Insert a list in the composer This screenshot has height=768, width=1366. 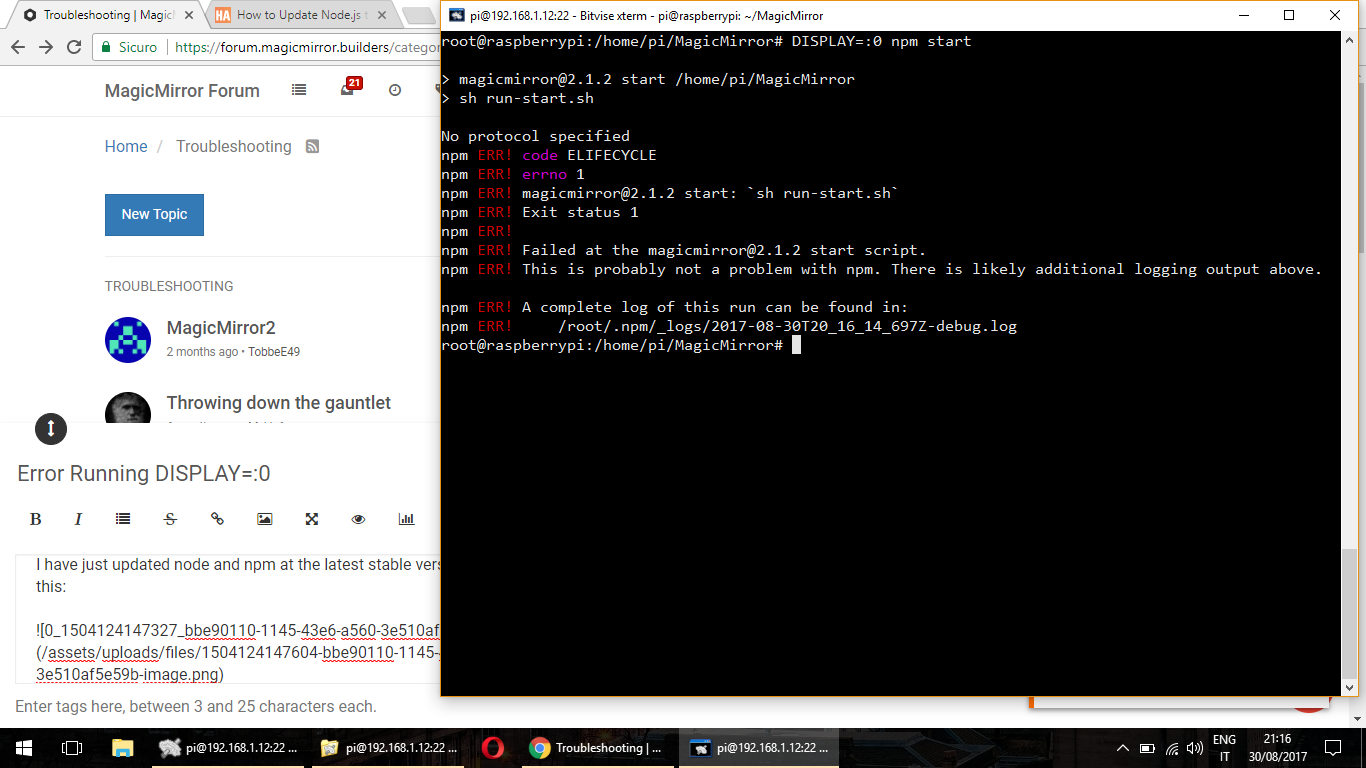point(123,519)
